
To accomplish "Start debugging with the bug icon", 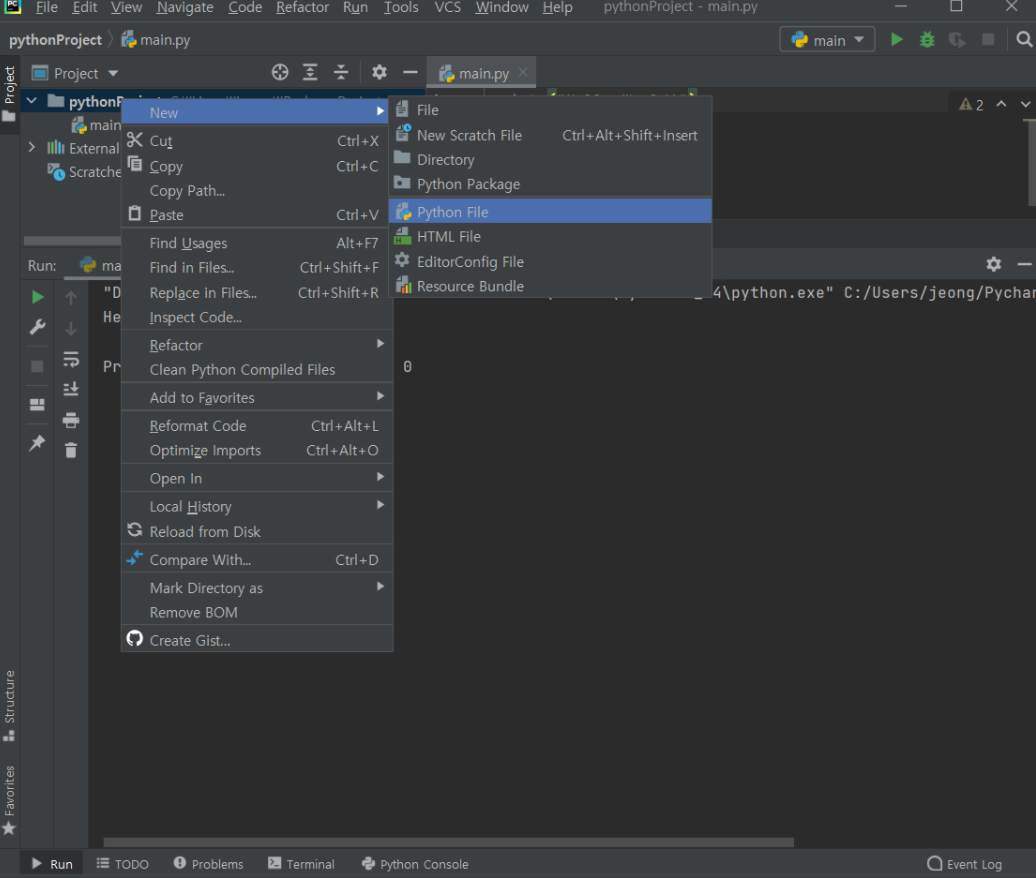I will coord(927,40).
